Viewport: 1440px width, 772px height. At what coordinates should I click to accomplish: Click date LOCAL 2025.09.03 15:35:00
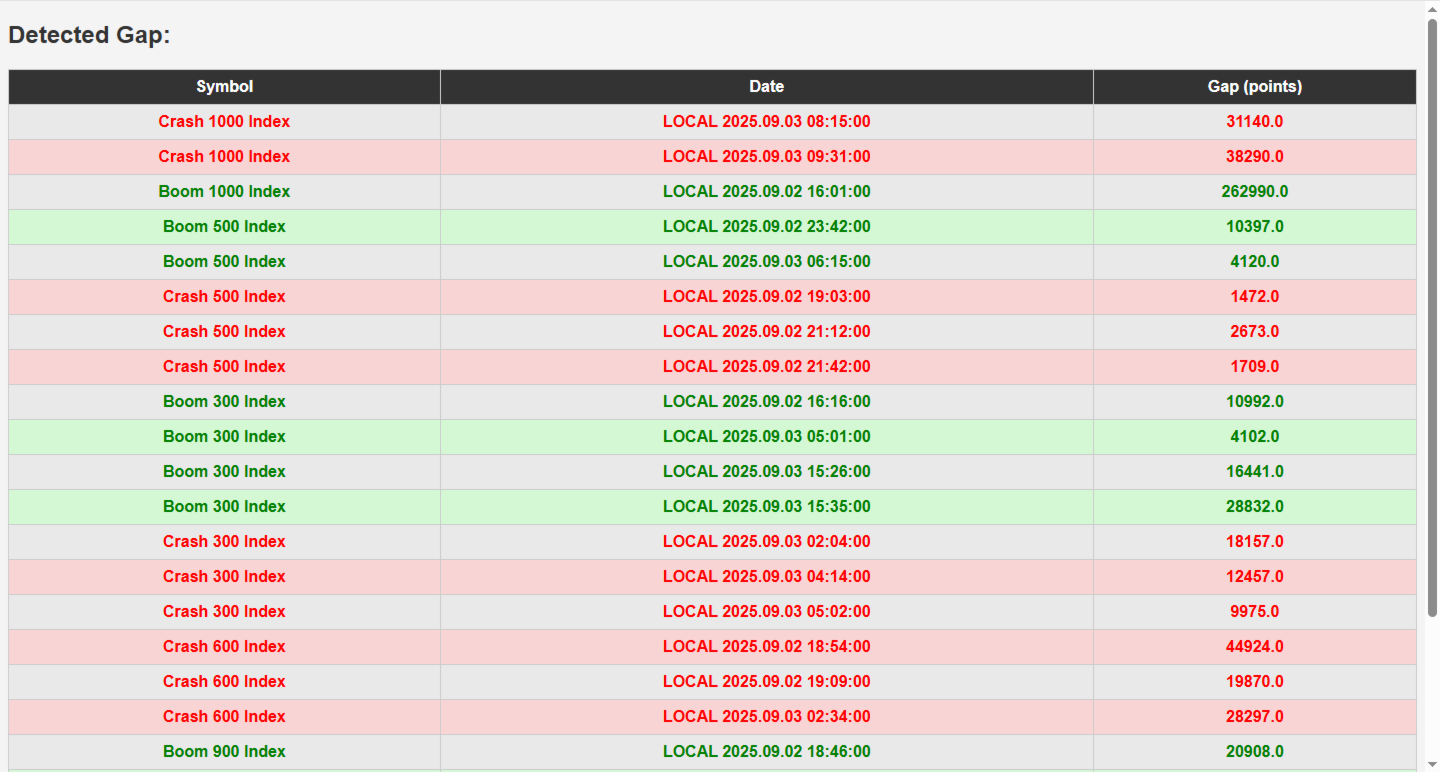pos(767,507)
